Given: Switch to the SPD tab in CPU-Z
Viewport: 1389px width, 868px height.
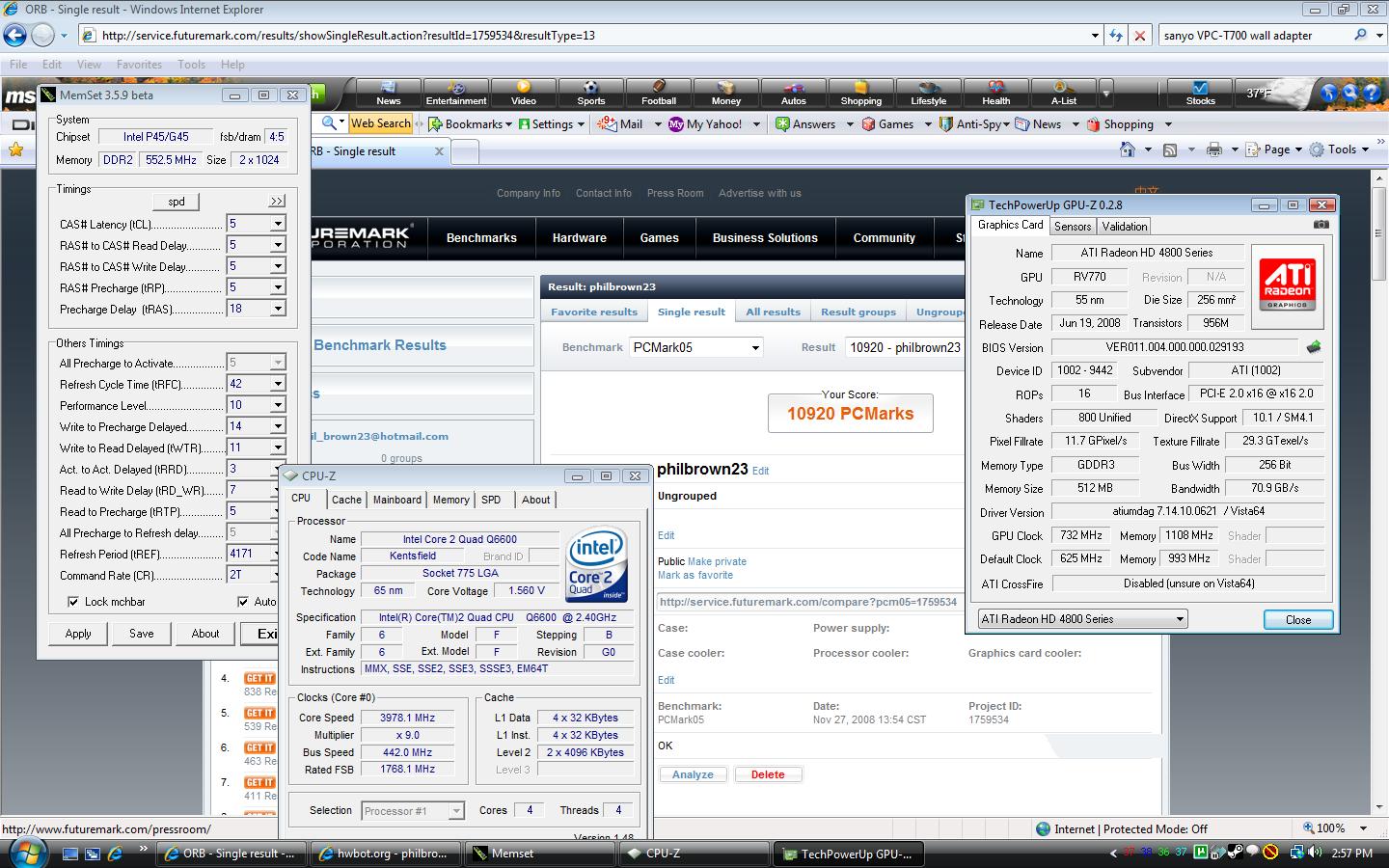Looking at the screenshot, I should pyautogui.click(x=491, y=500).
